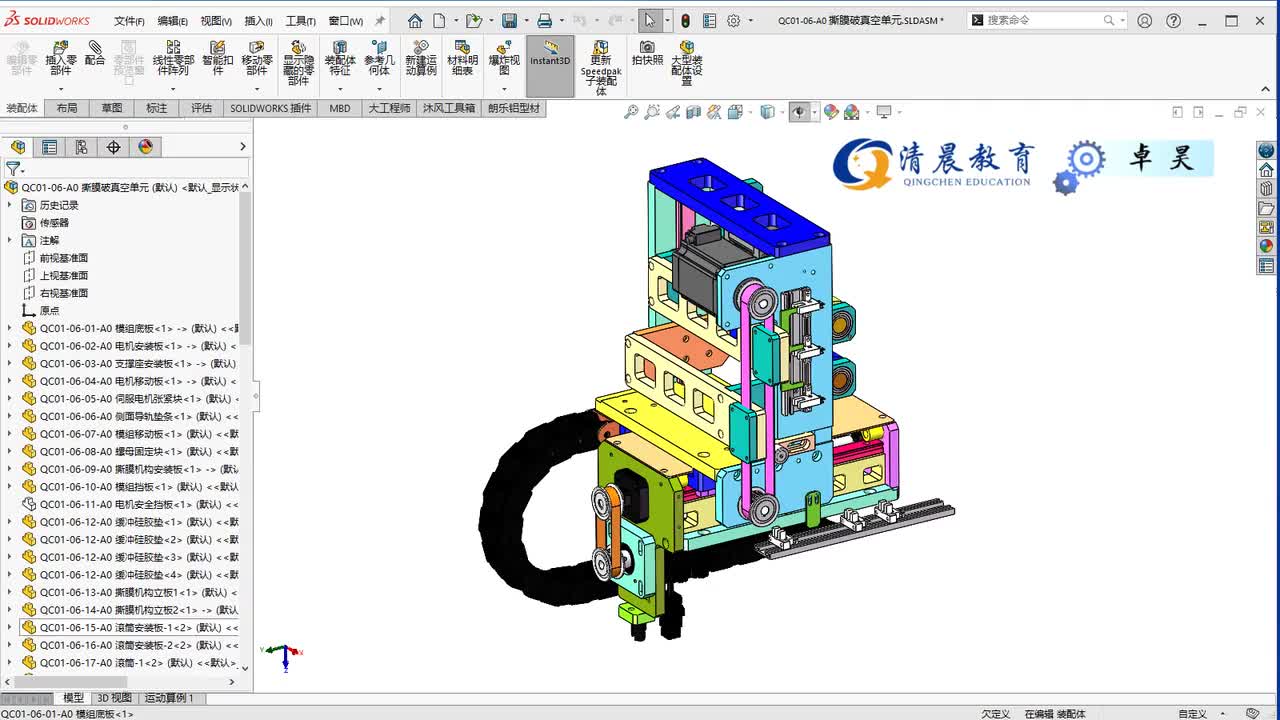The image size is (1280, 720).
Task: Click the Save floppy disk icon
Action: (x=509, y=20)
